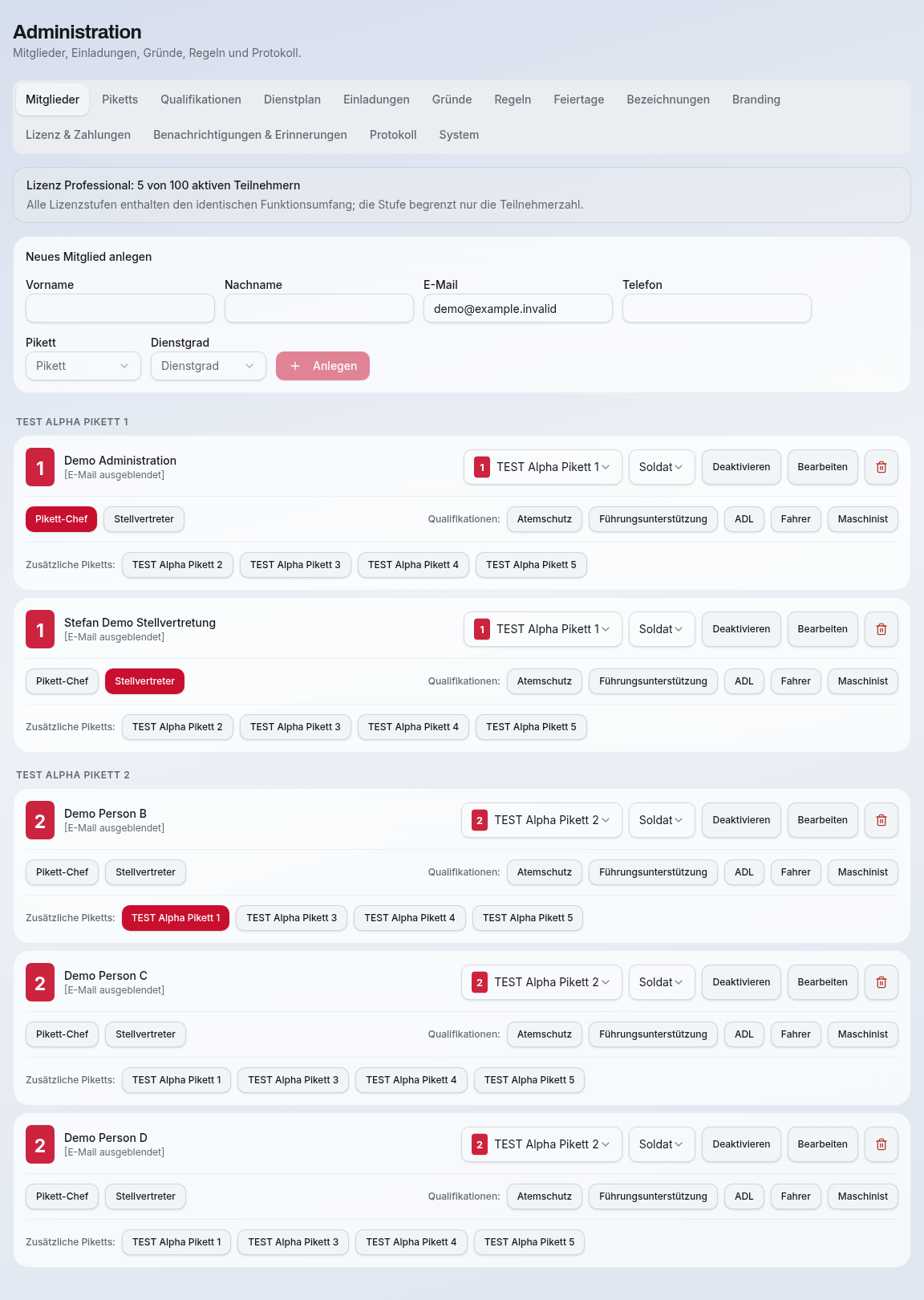Deactivate Stefan Demo Stellvertretung
This screenshot has height=1300, width=924.
tap(741, 629)
